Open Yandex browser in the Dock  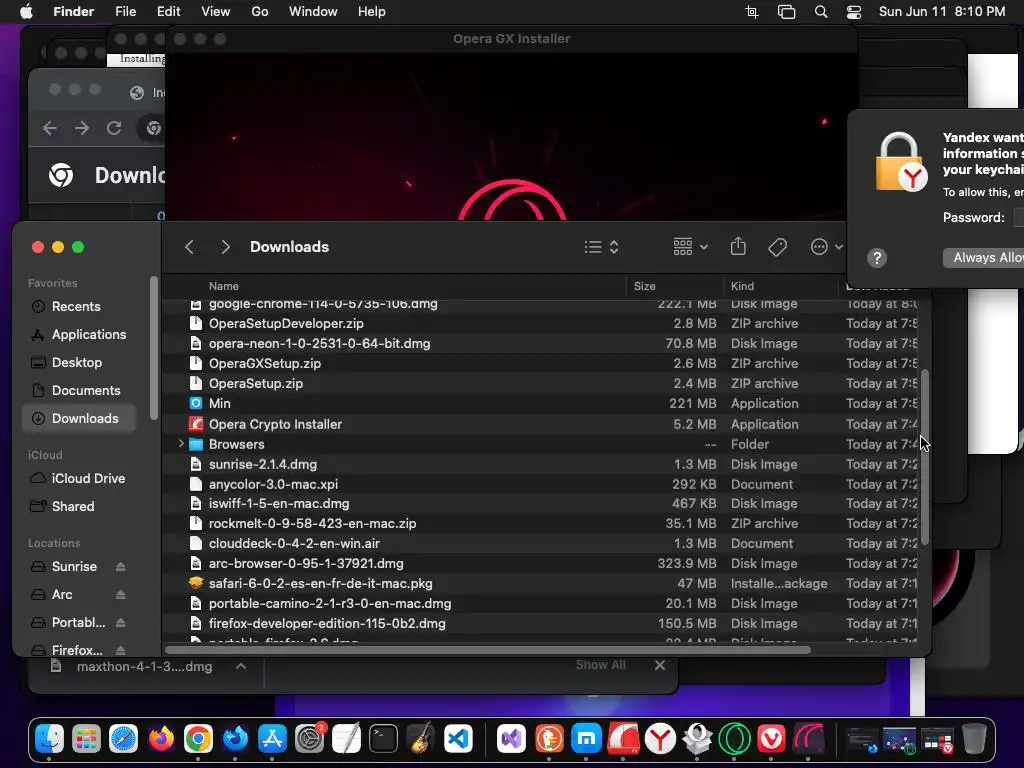point(660,739)
